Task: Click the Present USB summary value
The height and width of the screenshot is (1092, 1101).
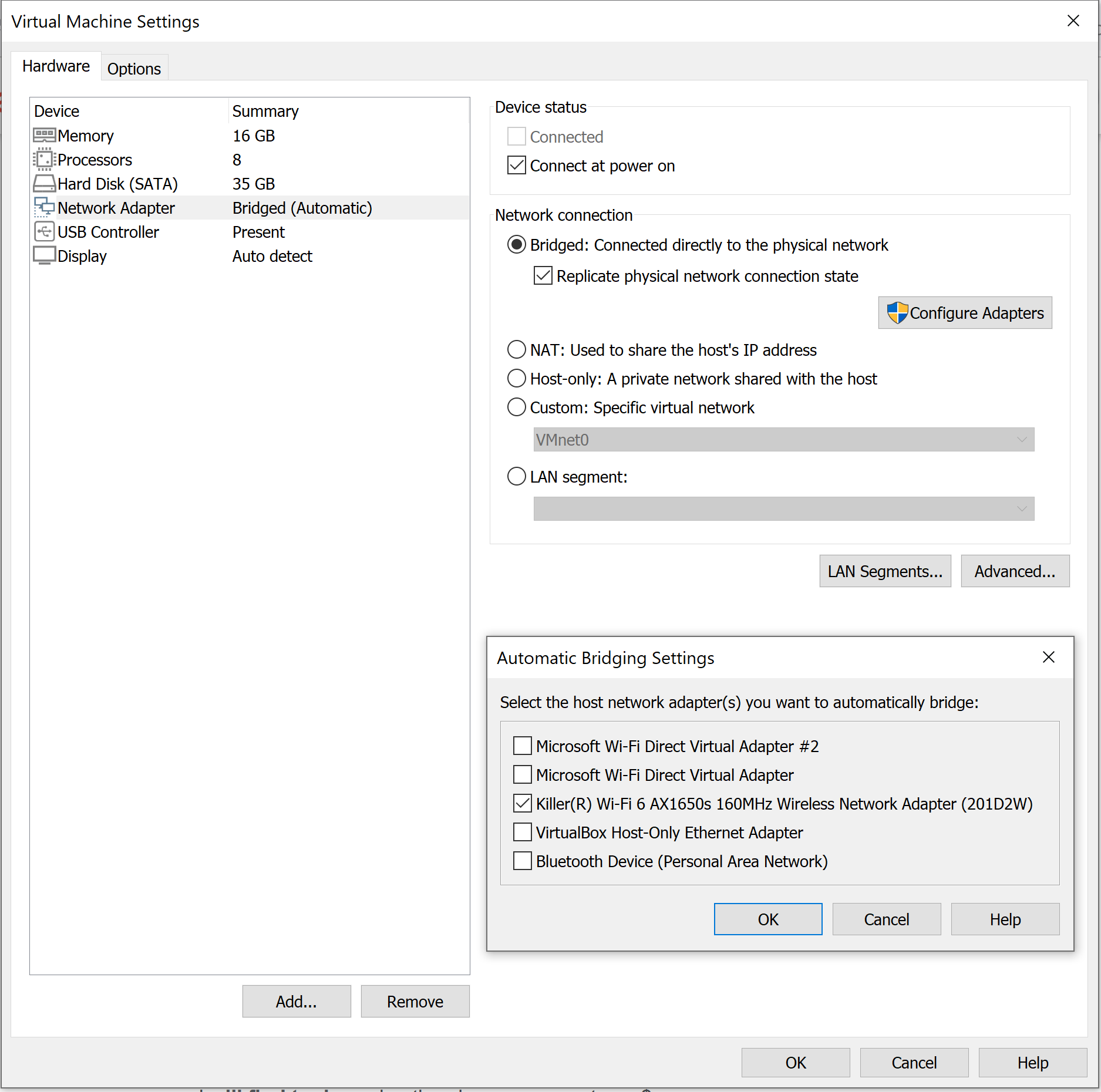Action: pos(258,232)
